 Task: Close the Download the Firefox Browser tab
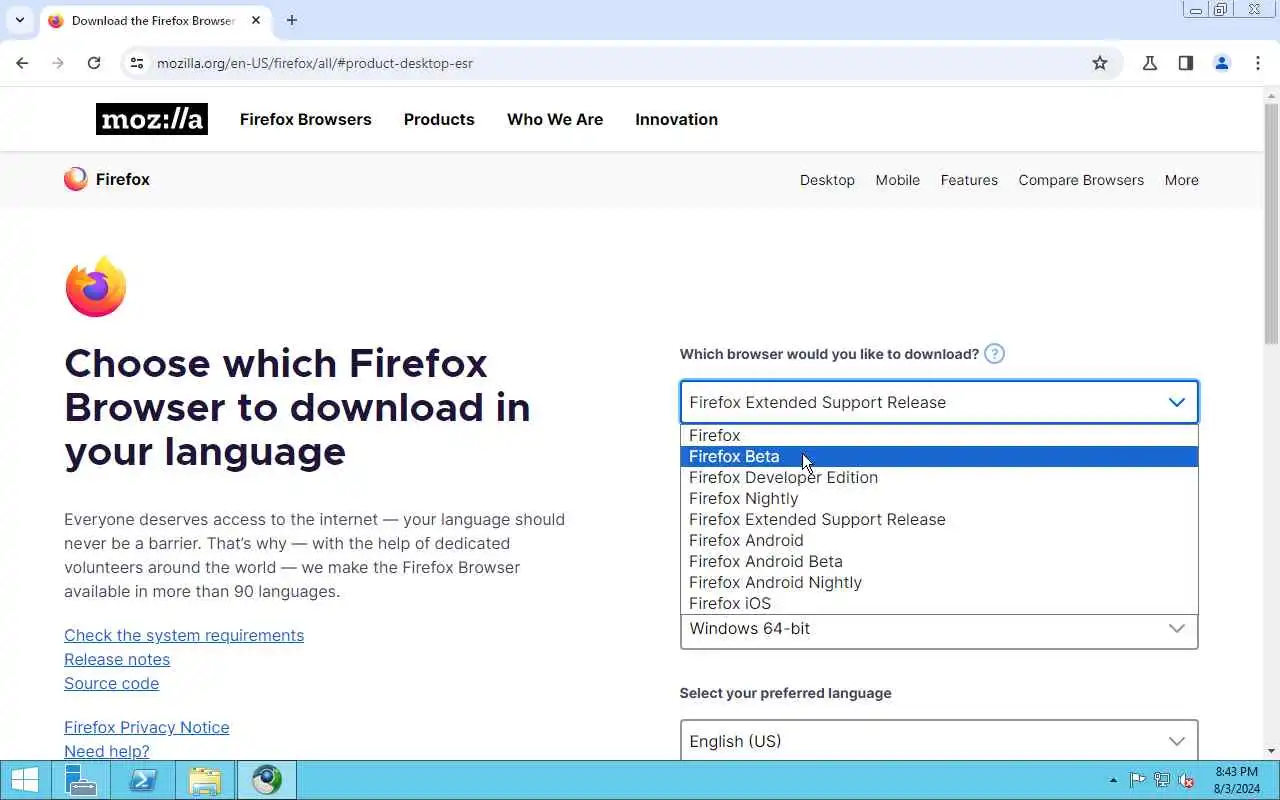click(x=256, y=20)
